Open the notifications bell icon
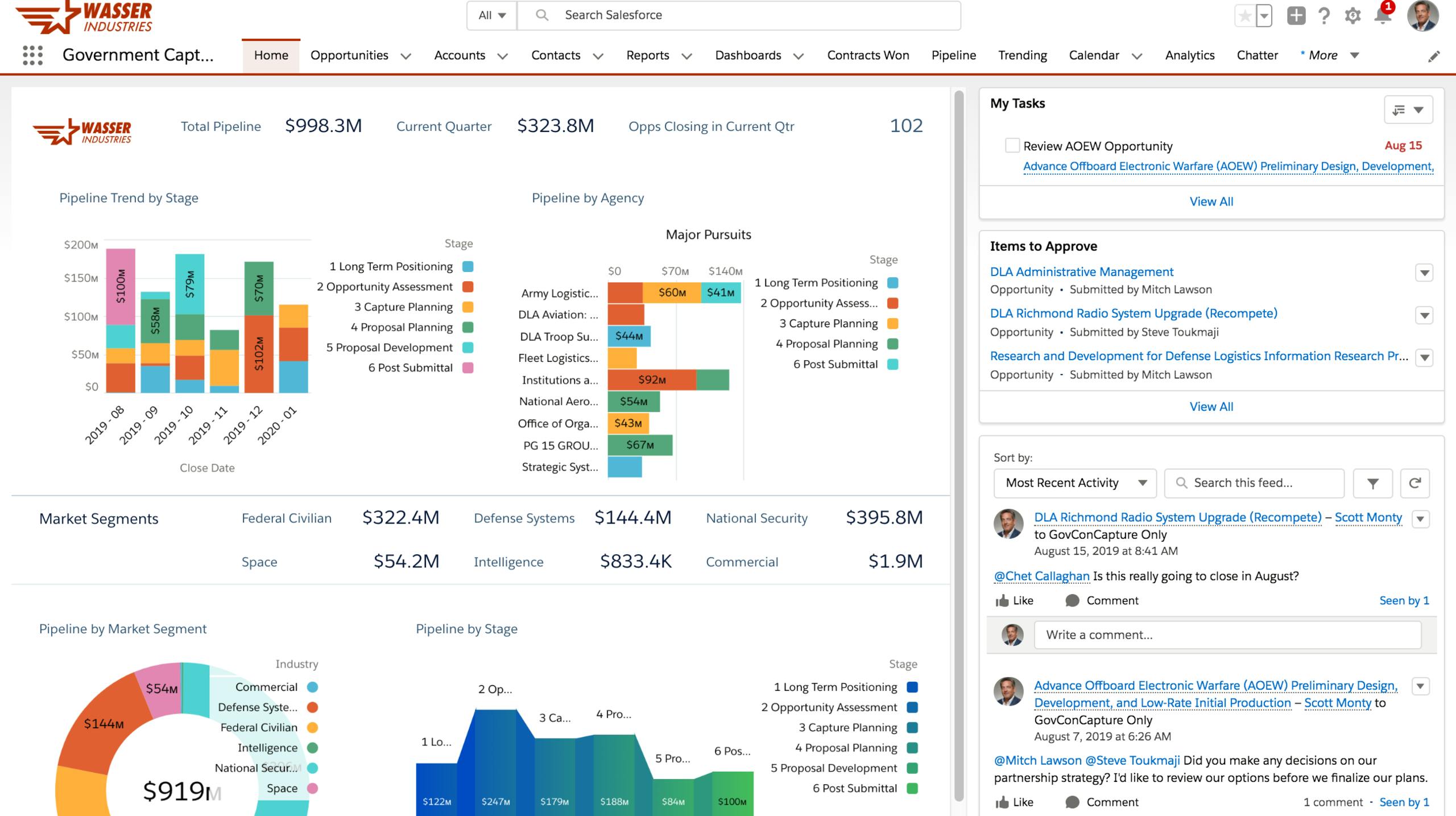The width and height of the screenshot is (1456, 816). pos(1382,15)
